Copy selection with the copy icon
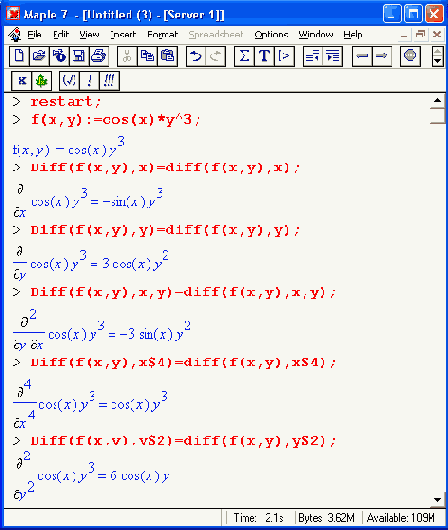The width and height of the screenshot is (448, 530). (x=147, y=56)
